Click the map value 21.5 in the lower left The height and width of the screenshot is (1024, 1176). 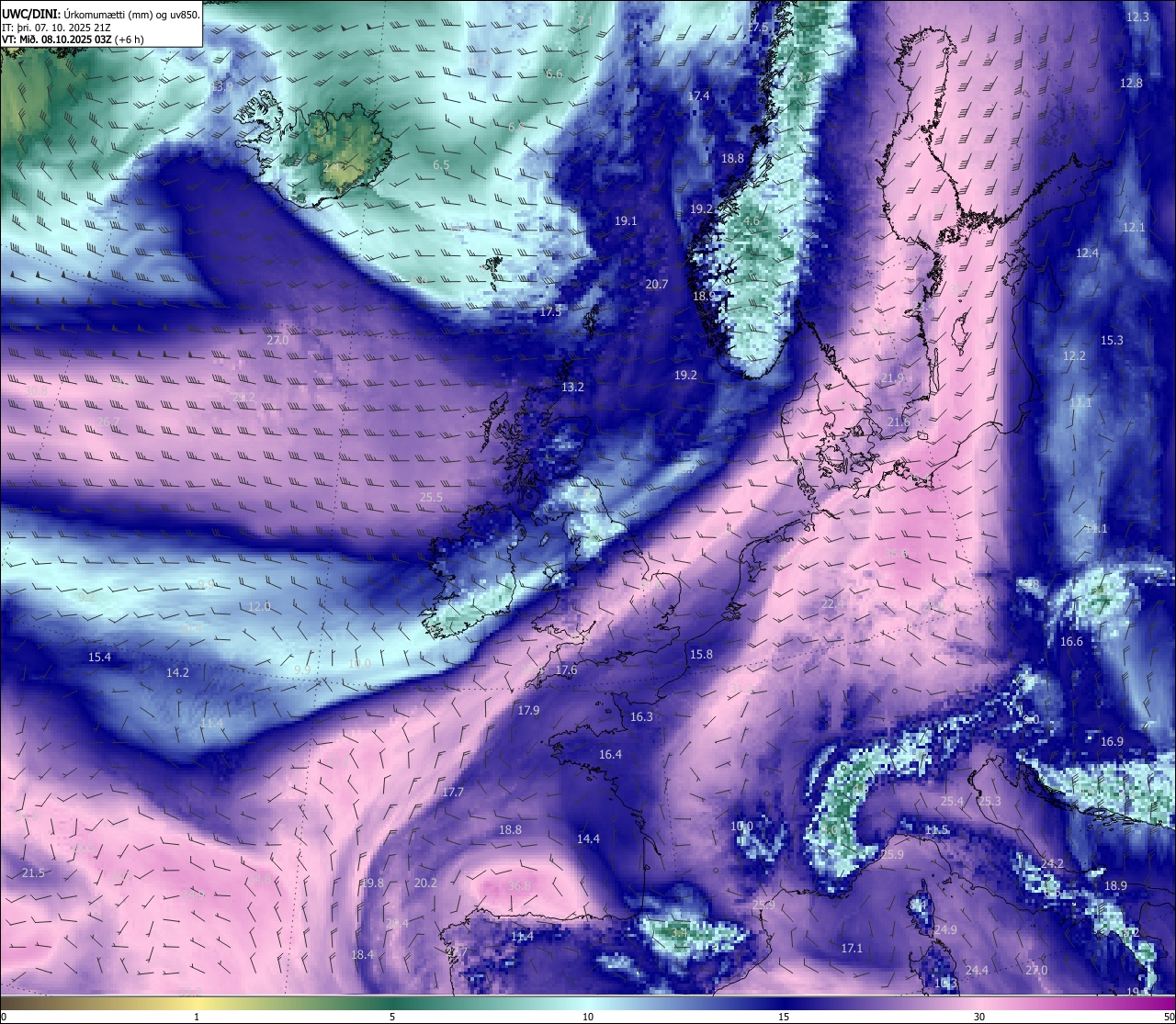32,873
